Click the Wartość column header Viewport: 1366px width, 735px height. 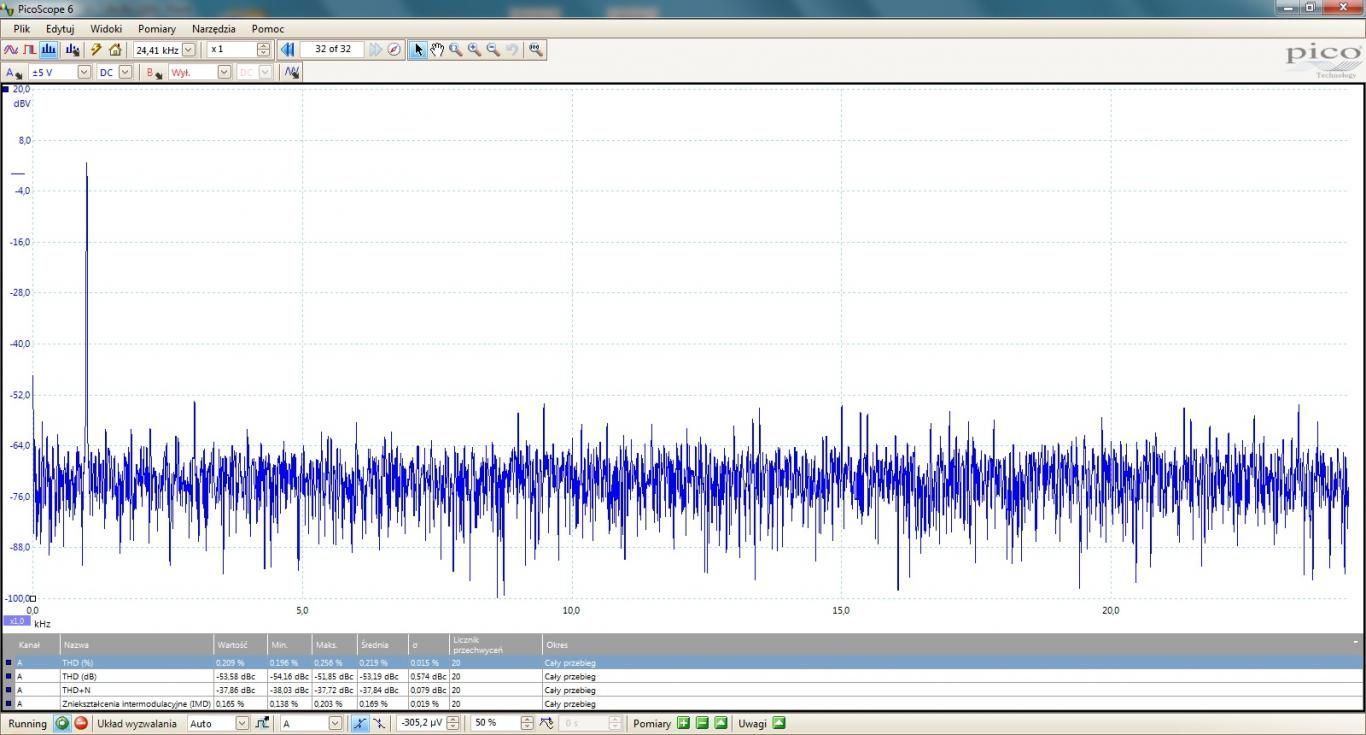point(240,645)
